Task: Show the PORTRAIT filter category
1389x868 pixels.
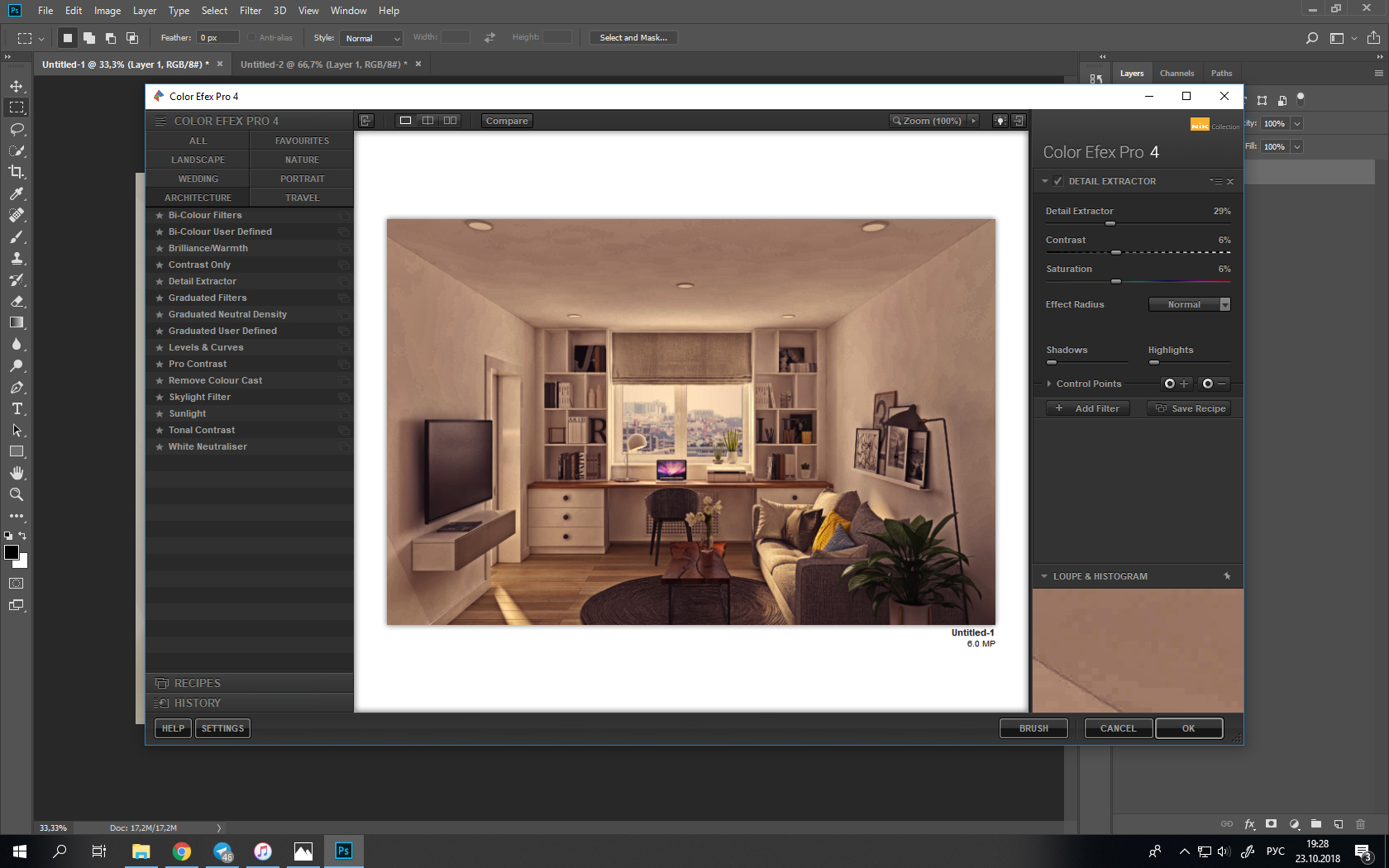Action: click(302, 179)
